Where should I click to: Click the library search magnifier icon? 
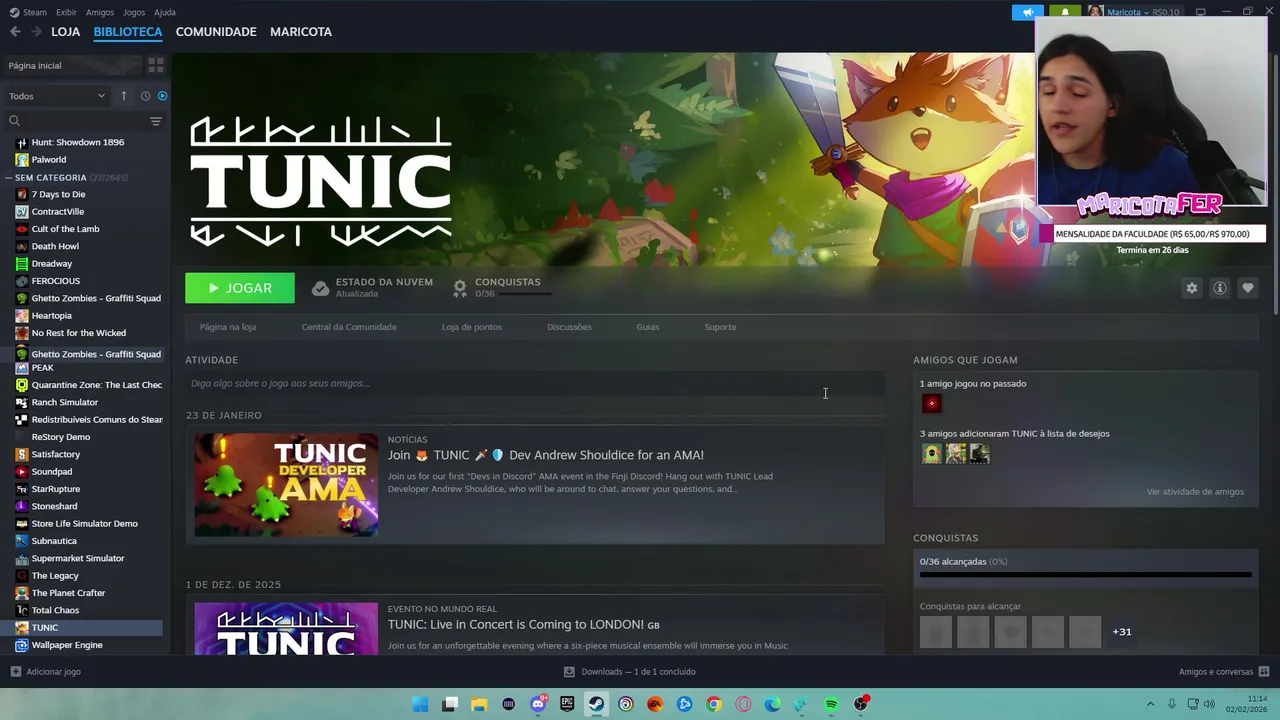[14, 121]
